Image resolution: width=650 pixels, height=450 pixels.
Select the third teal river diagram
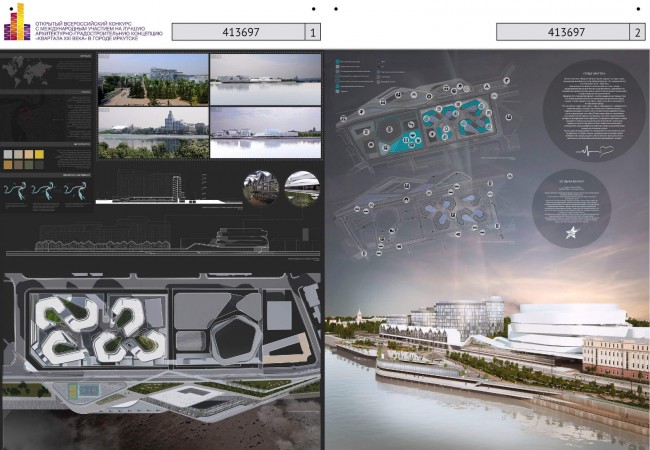pos(75,192)
